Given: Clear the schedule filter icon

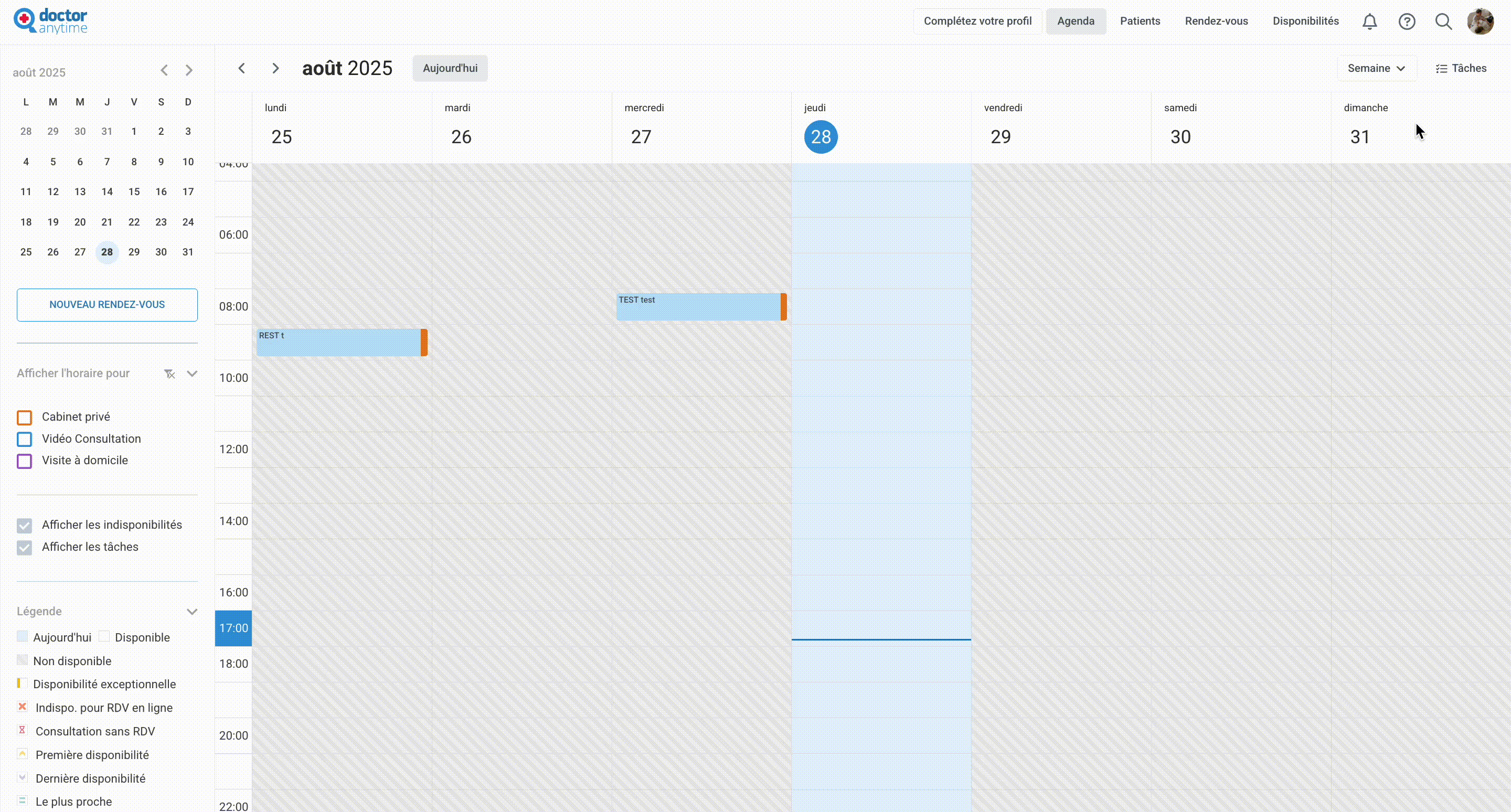Looking at the screenshot, I should [169, 374].
